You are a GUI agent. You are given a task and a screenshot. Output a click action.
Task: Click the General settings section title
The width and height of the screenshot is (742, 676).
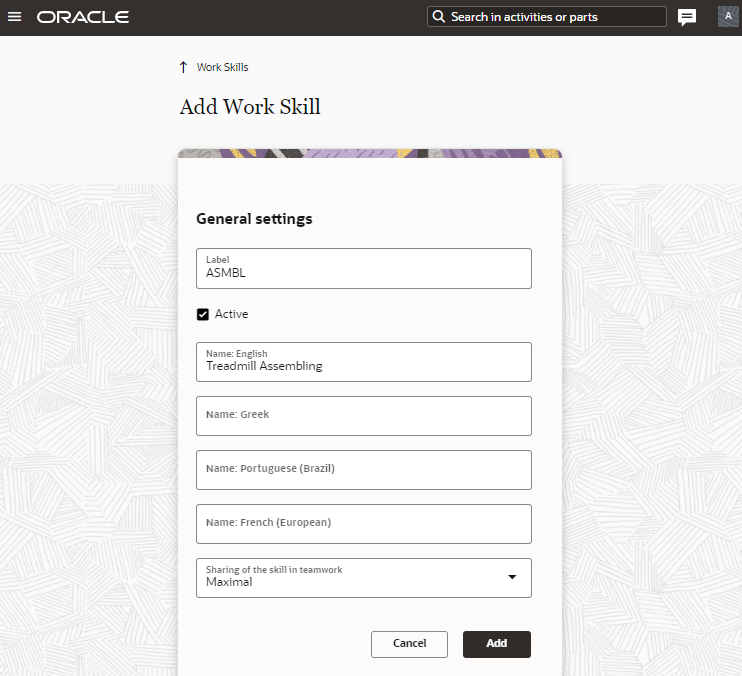[x=254, y=219]
